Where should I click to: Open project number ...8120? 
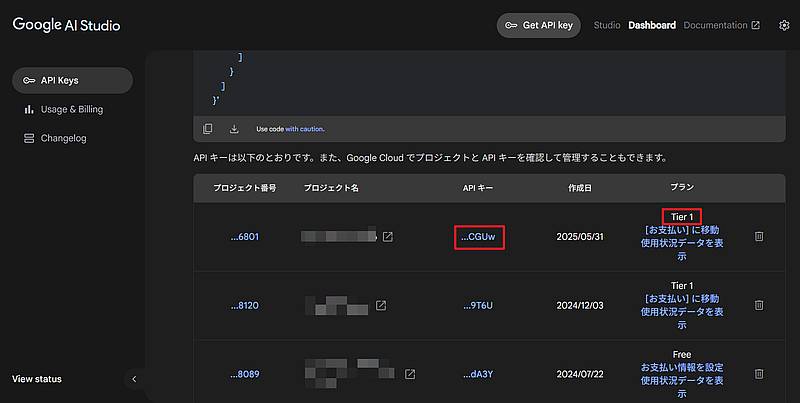coord(244,305)
